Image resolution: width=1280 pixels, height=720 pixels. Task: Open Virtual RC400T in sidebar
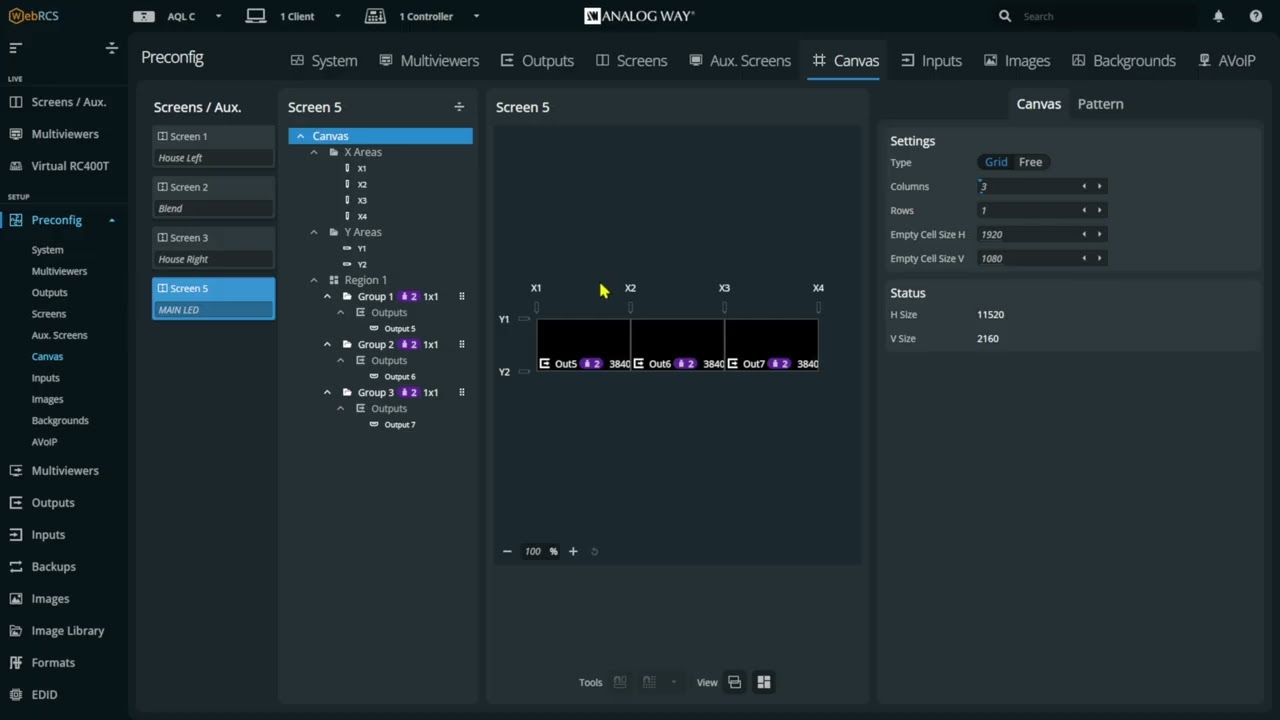[70, 166]
